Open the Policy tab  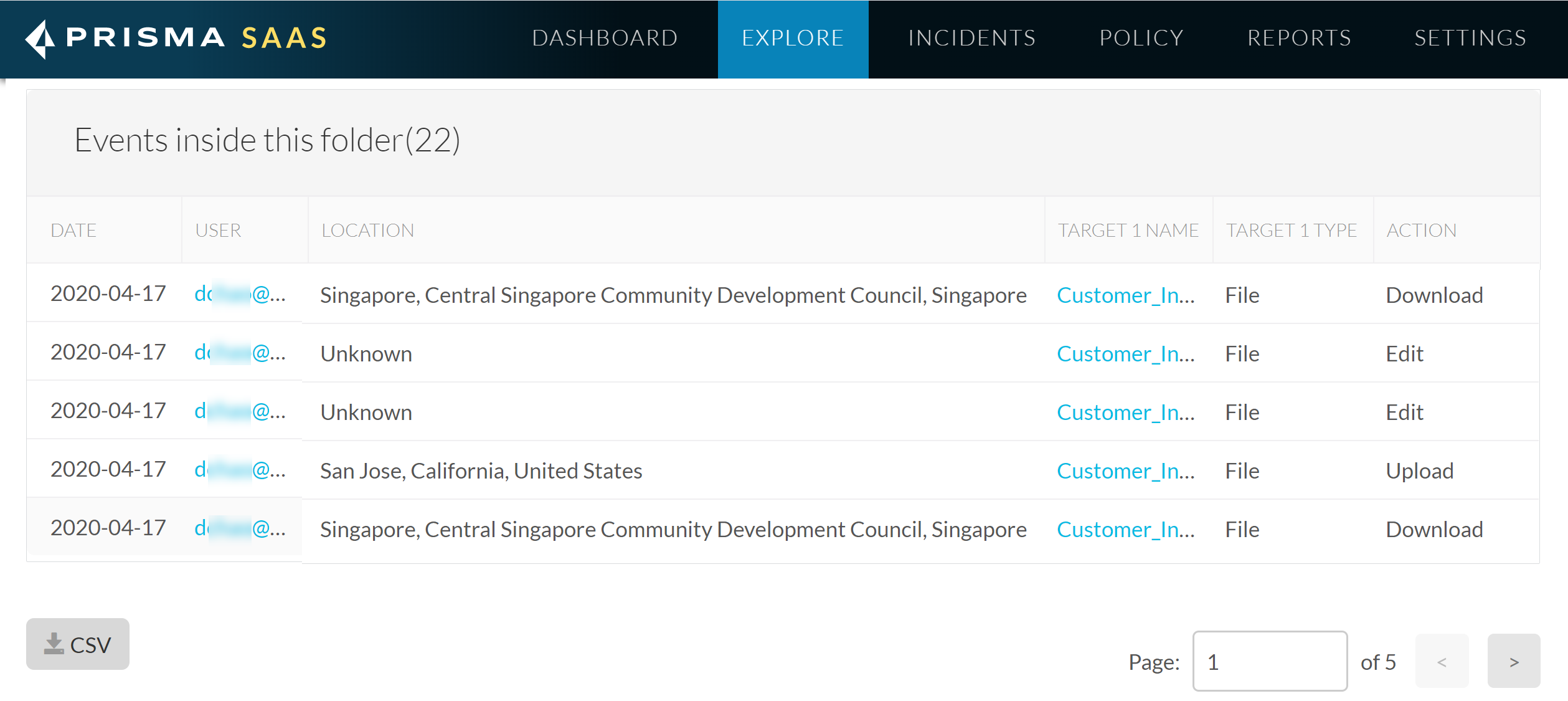pyautogui.click(x=1141, y=39)
